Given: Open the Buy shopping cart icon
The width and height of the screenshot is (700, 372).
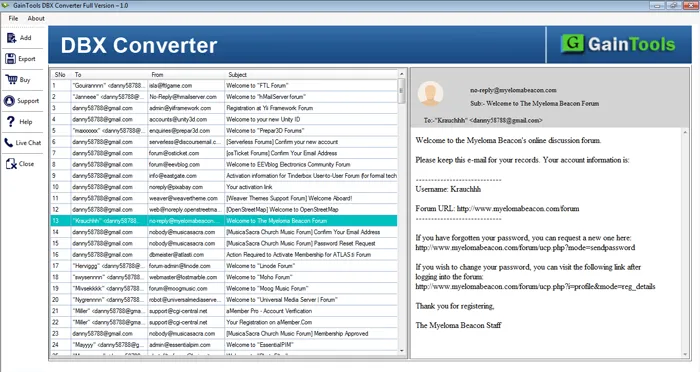Looking at the screenshot, I should (11, 79).
